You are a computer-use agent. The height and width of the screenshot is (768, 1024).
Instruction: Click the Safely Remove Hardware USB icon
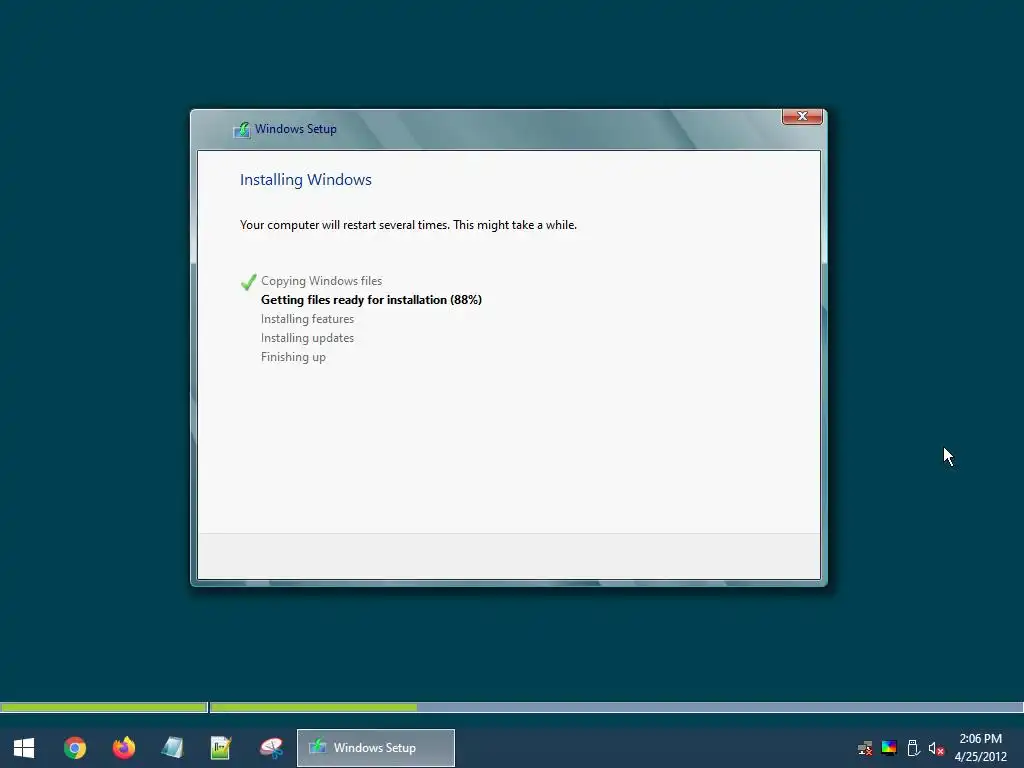[x=913, y=748]
